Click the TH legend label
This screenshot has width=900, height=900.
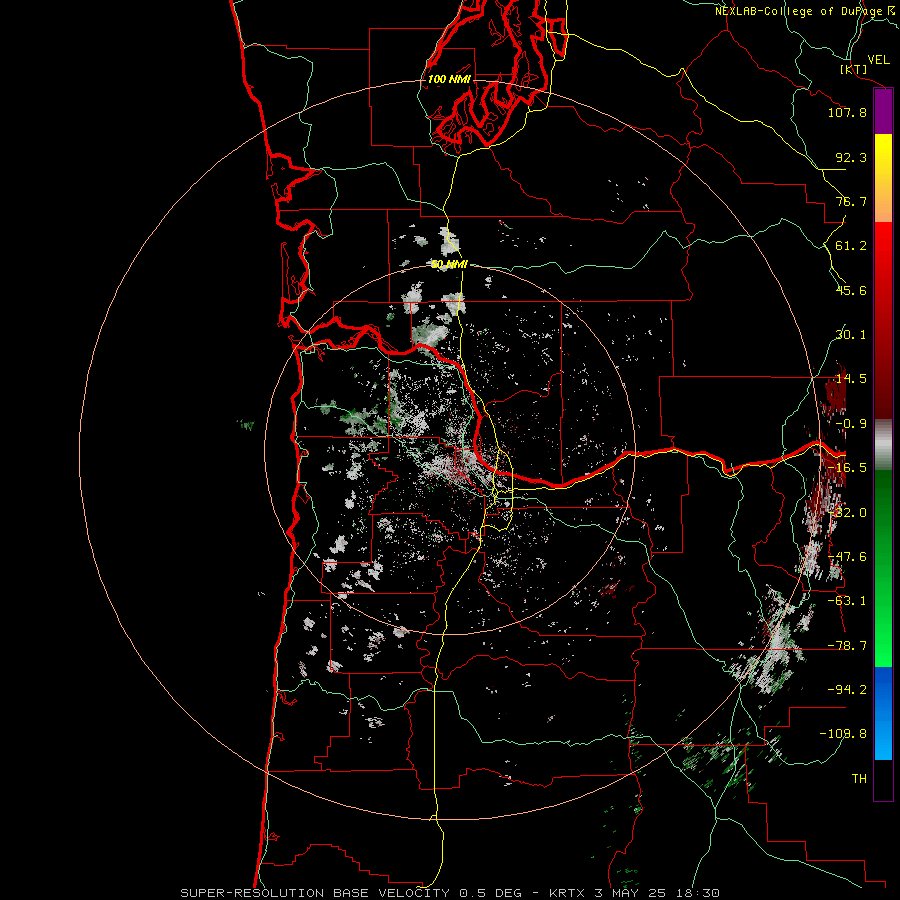coord(859,778)
